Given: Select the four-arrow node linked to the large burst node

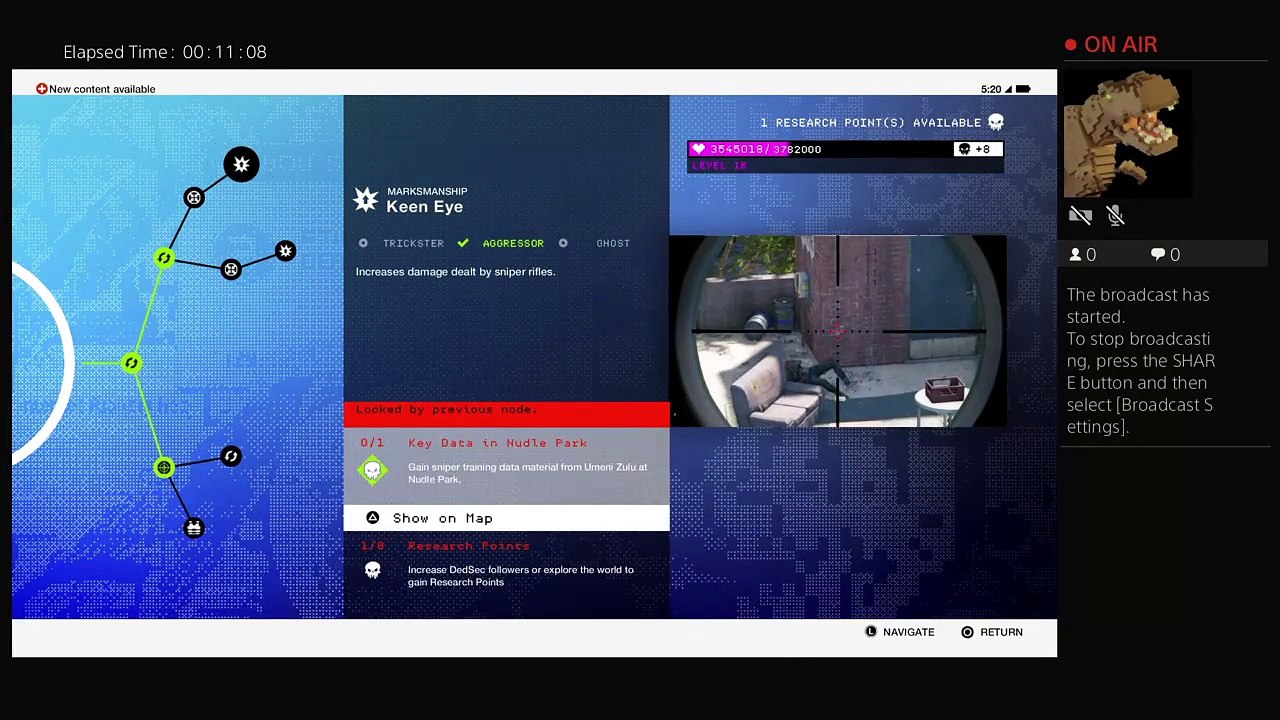Looking at the screenshot, I should 194,197.
